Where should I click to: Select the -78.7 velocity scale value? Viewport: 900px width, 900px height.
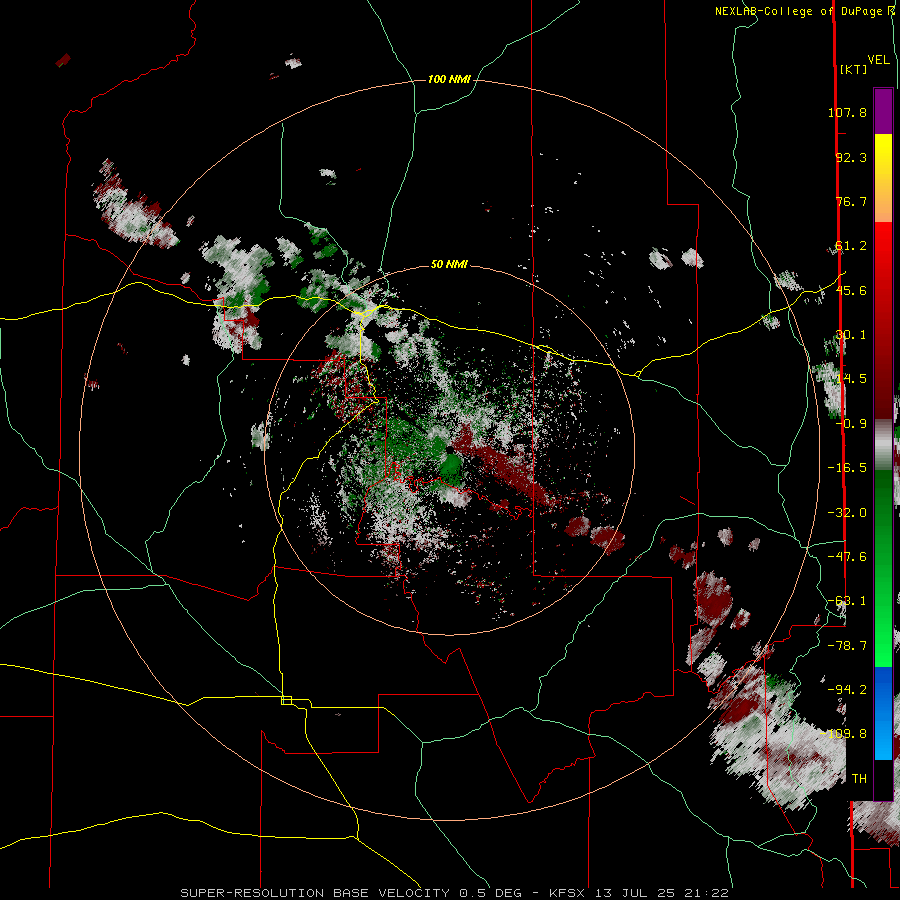[847, 645]
